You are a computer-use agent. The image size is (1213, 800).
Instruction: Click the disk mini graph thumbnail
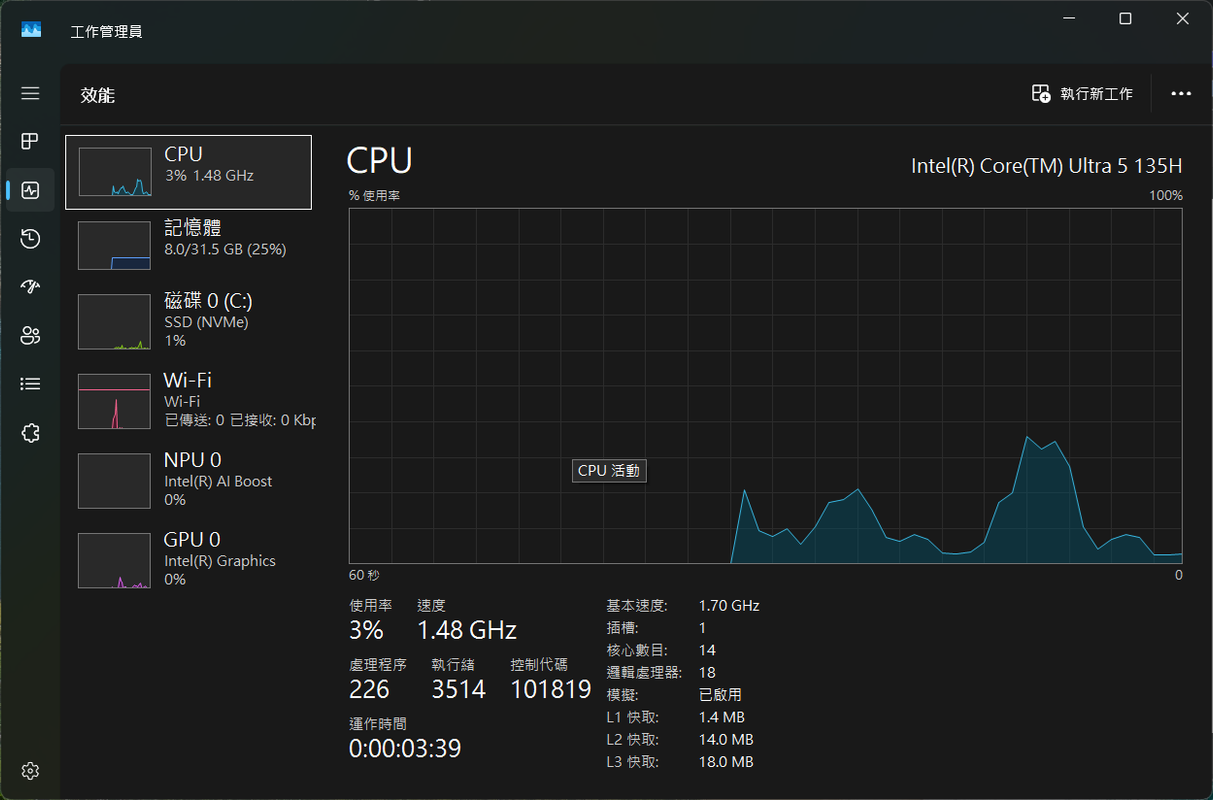[x=115, y=321]
